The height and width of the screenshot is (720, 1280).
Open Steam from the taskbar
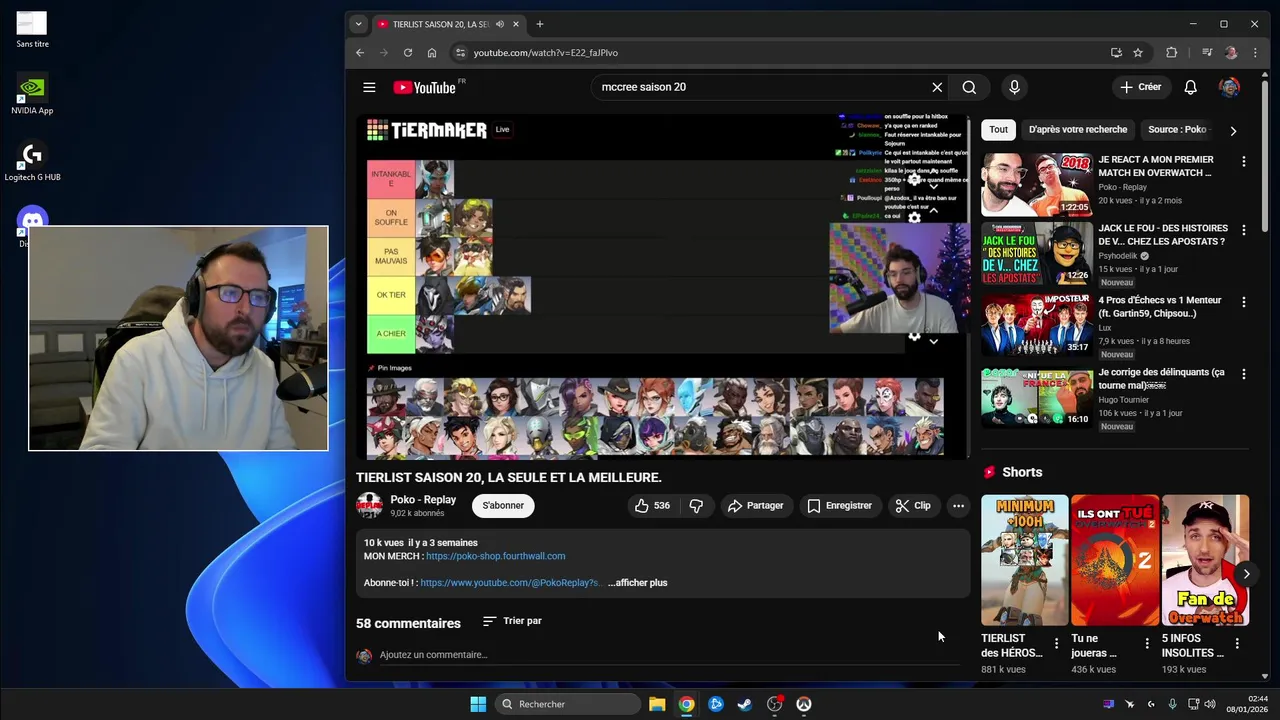(744, 704)
